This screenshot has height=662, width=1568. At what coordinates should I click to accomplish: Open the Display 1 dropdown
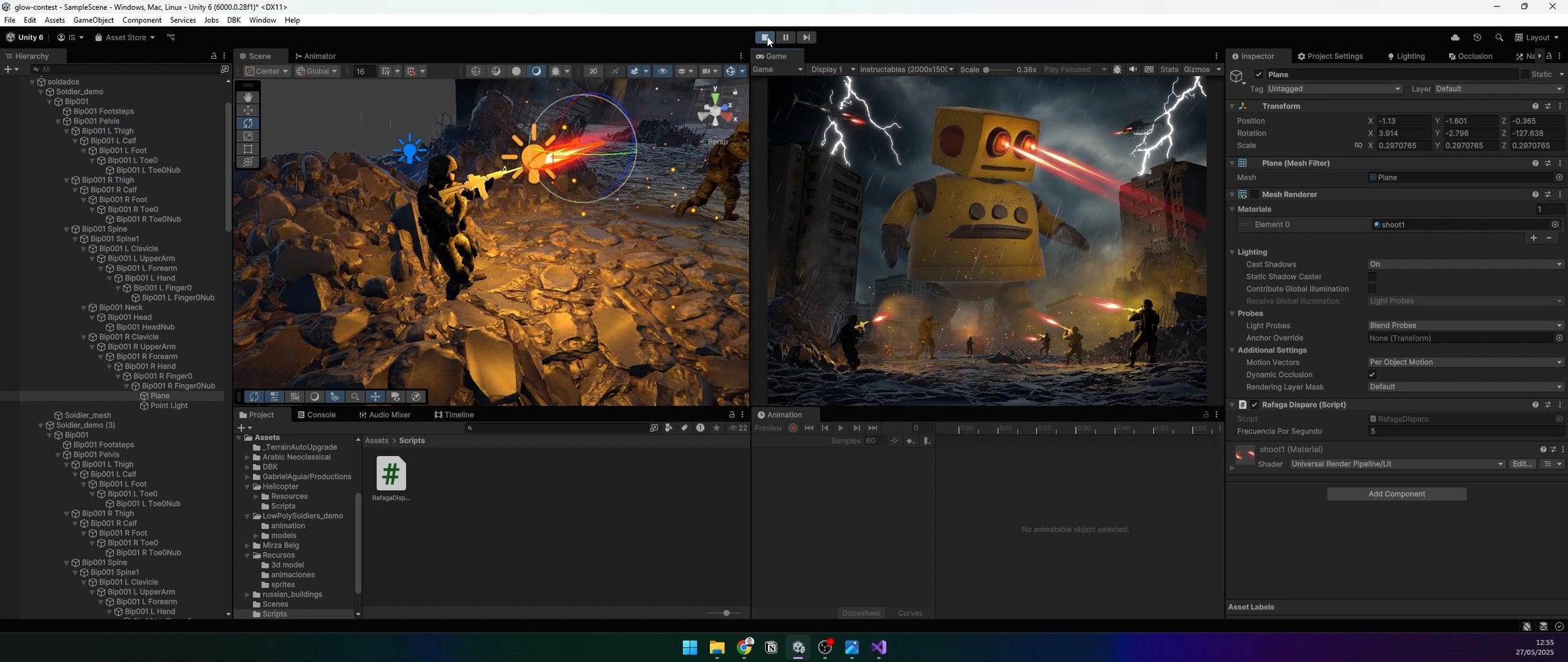click(833, 69)
